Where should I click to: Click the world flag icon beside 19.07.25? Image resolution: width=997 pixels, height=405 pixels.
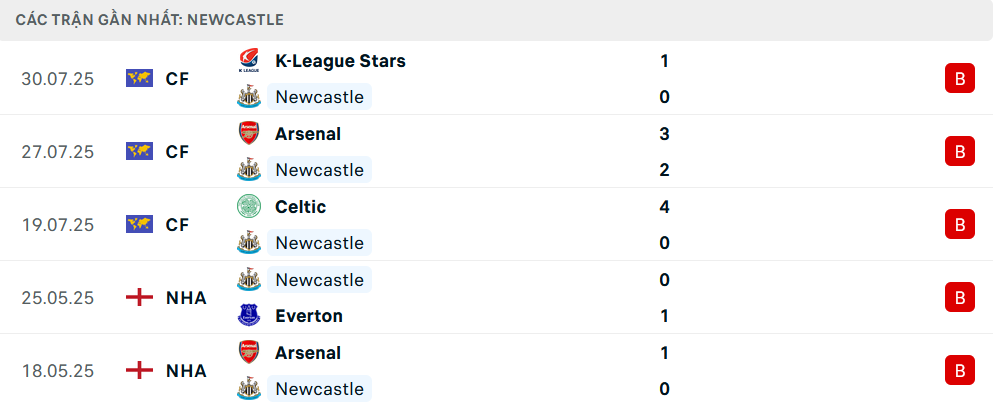139,224
